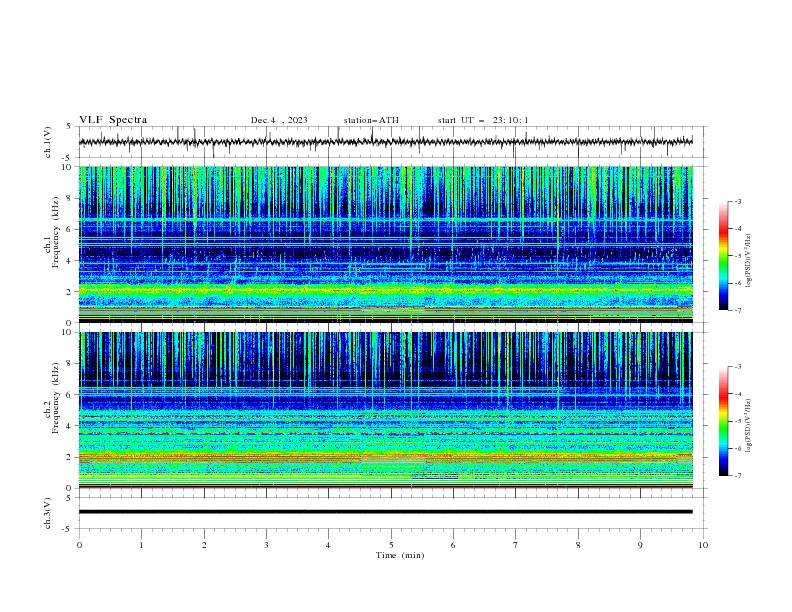The image size is (792, 612).
Task: Click time axis tick label '10'
Action: 703,545
